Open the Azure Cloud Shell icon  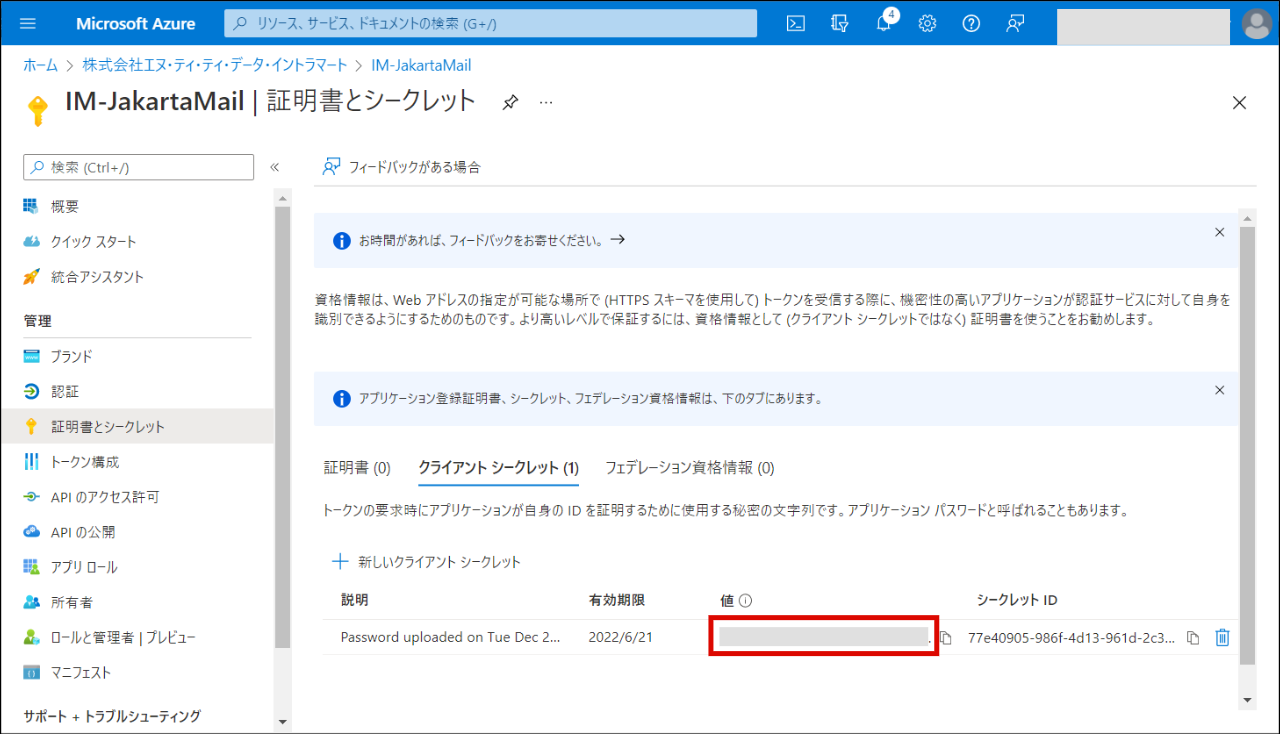coord(796,23)
